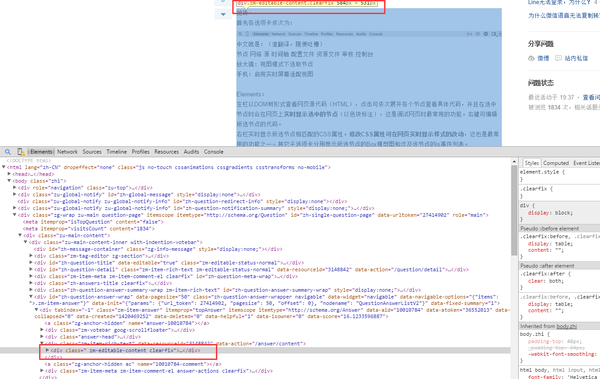Expand the head node
Image resolution: width=600 pixels, height=379 pixels.
(9, 174)
